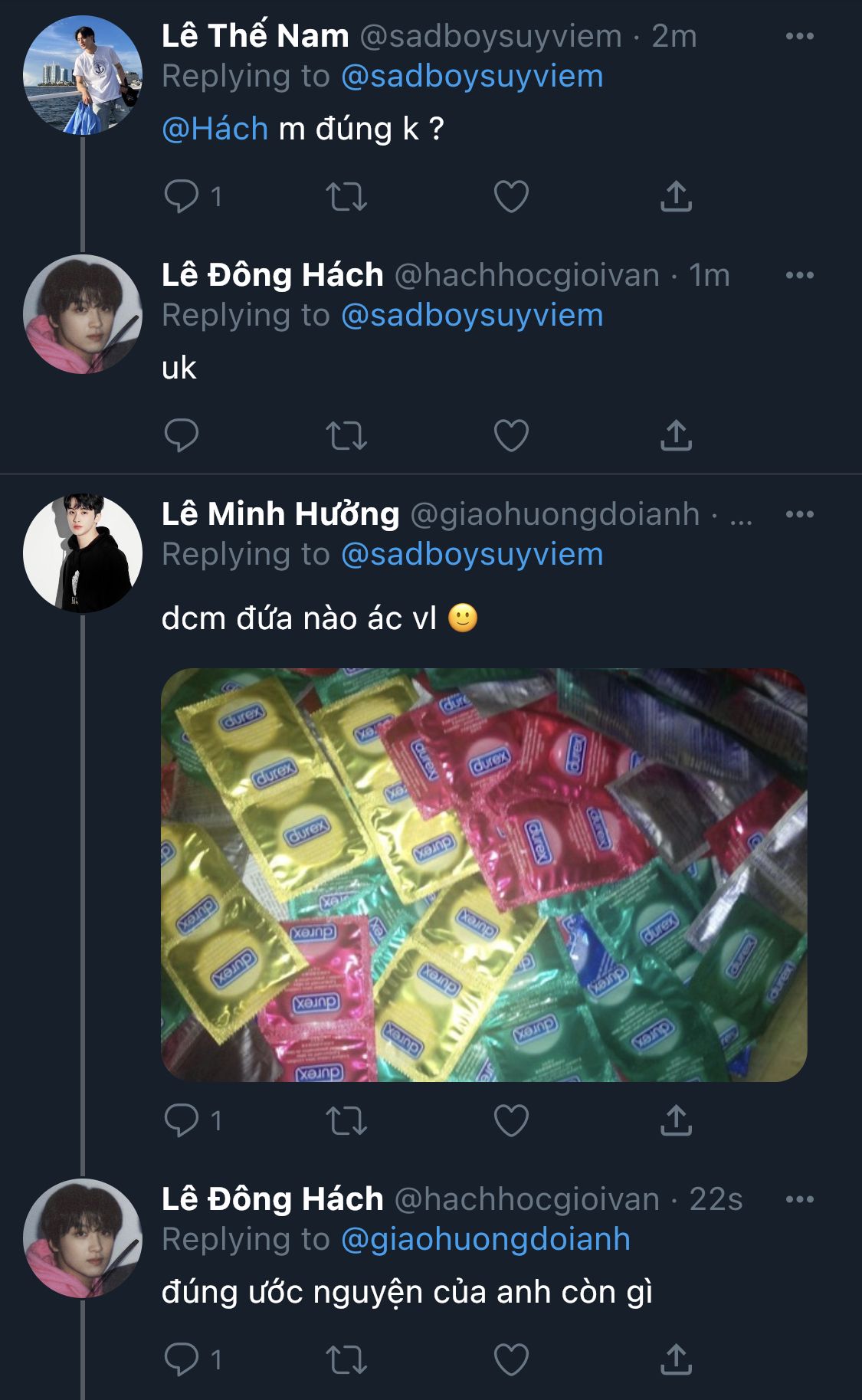This screenshot has height=1400, width=862.
Task: Open more options on Lê Minh Hưởng's tweet
Action: [799, 514]
